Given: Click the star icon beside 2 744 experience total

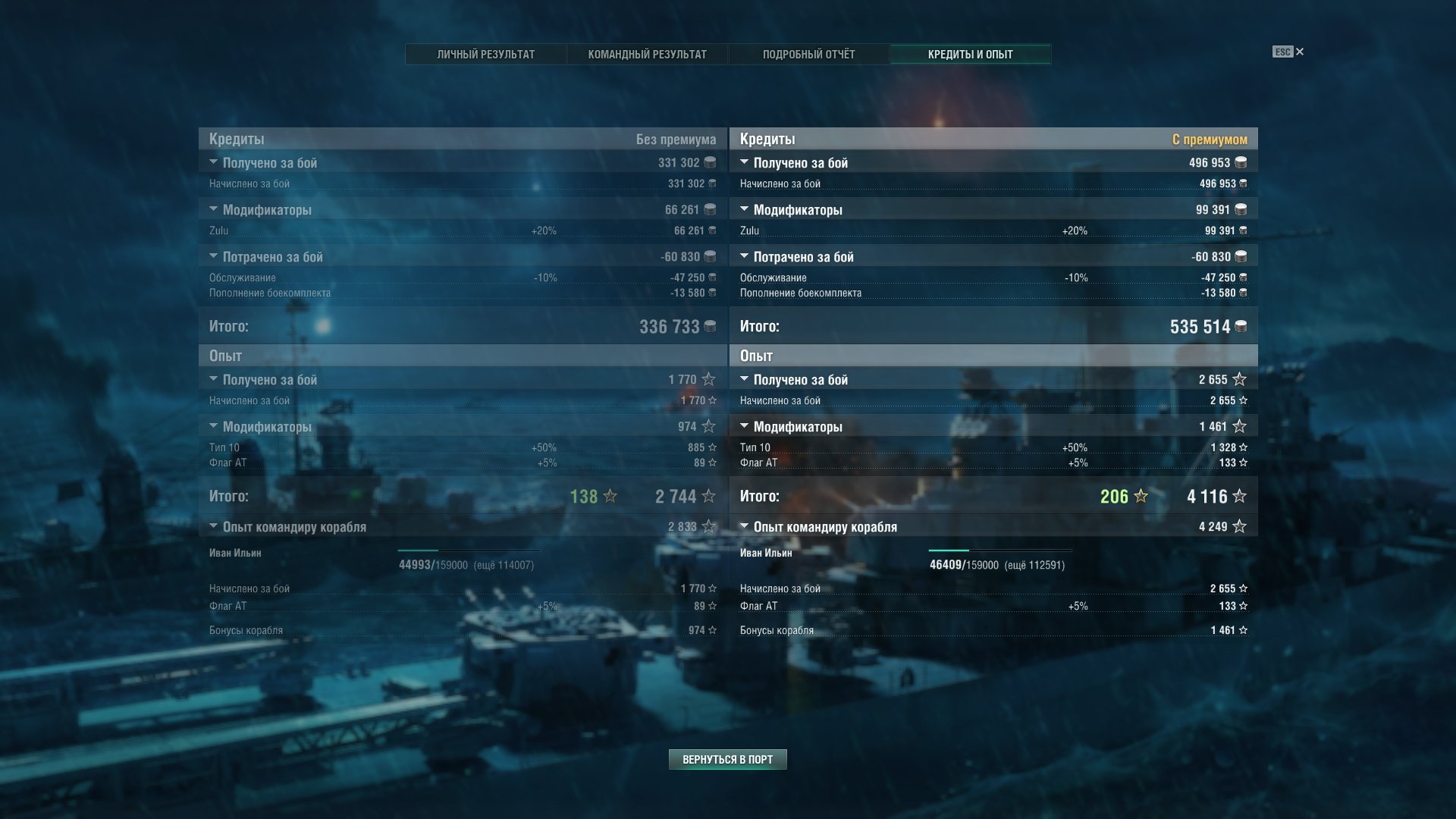Looking at the screenshot, I should click(x=708, y=496).
